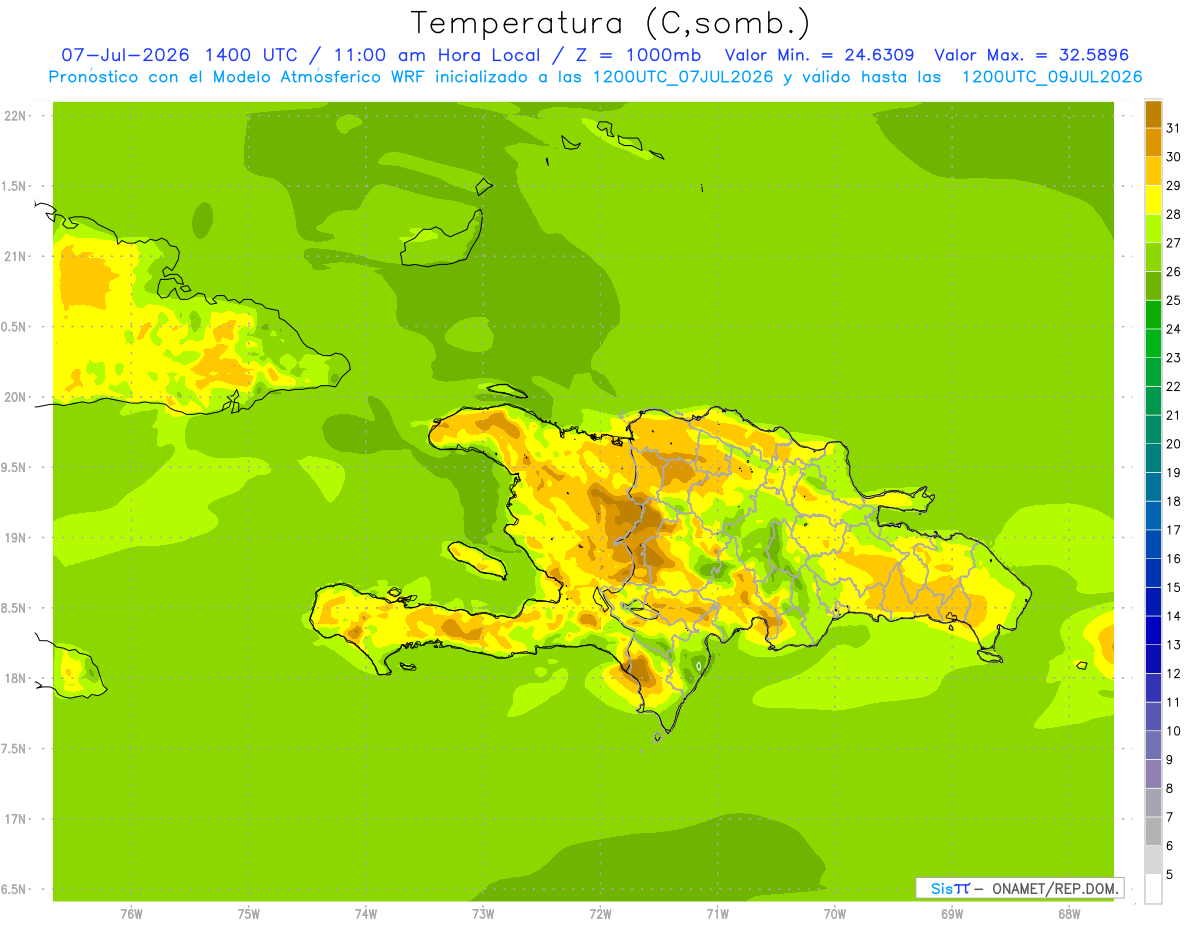
Task: Click the '22N' latitude axis label
Action: pos(15,116)
